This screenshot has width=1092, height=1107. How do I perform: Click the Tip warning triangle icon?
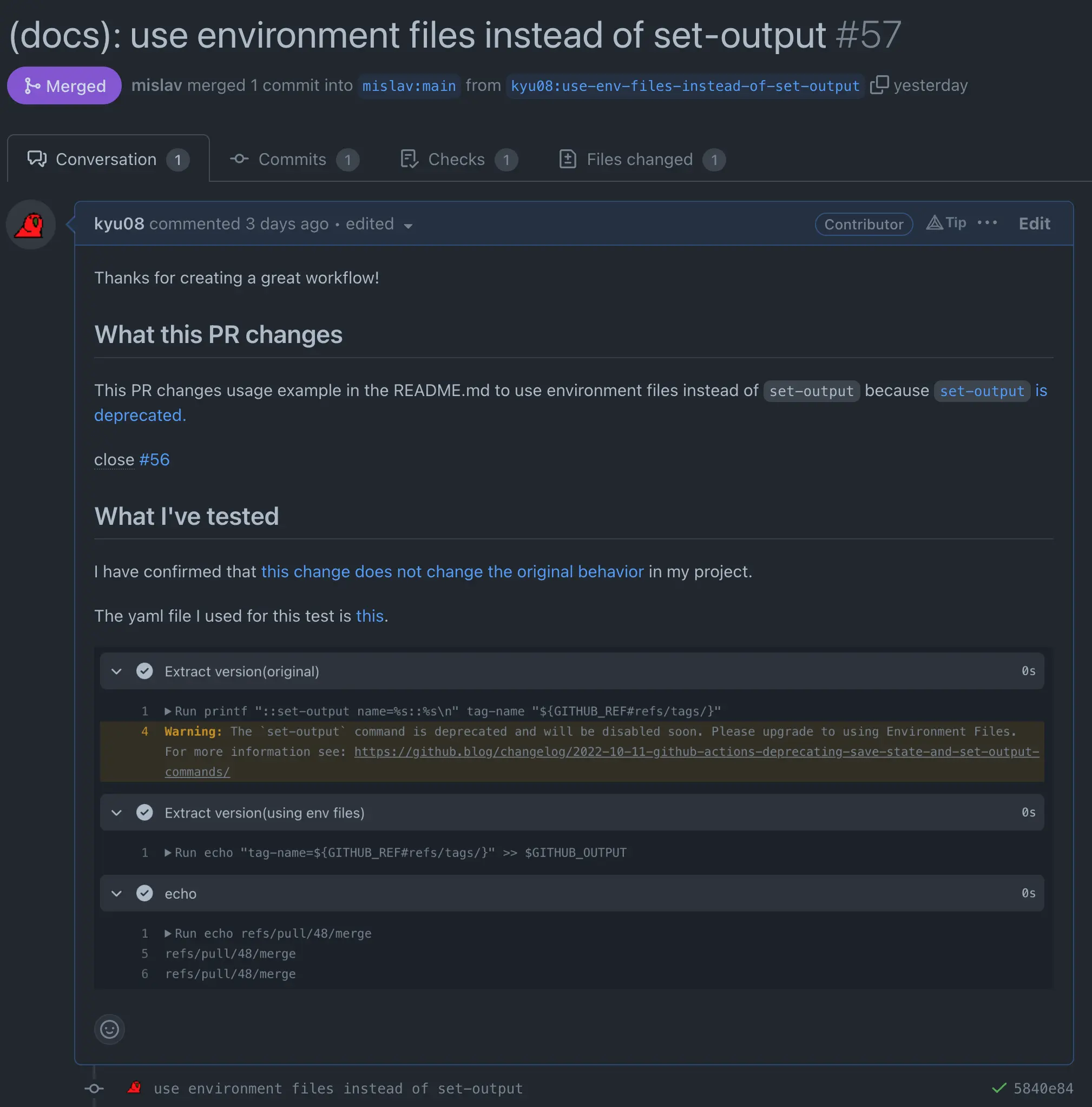(935, 223)
